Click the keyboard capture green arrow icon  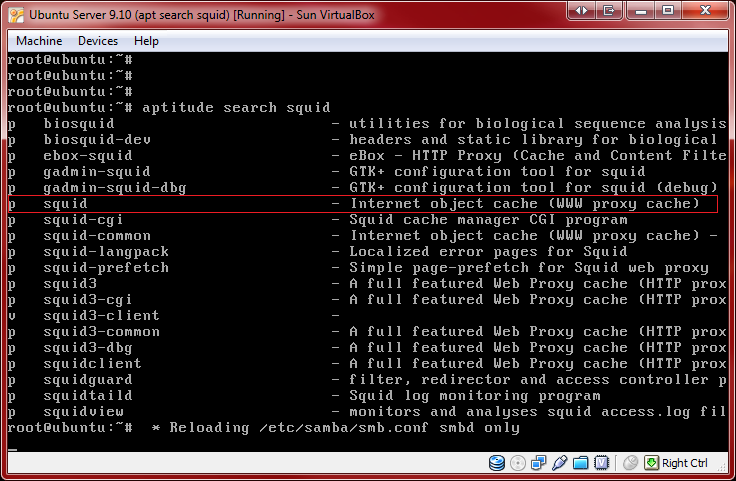(651, 463)
